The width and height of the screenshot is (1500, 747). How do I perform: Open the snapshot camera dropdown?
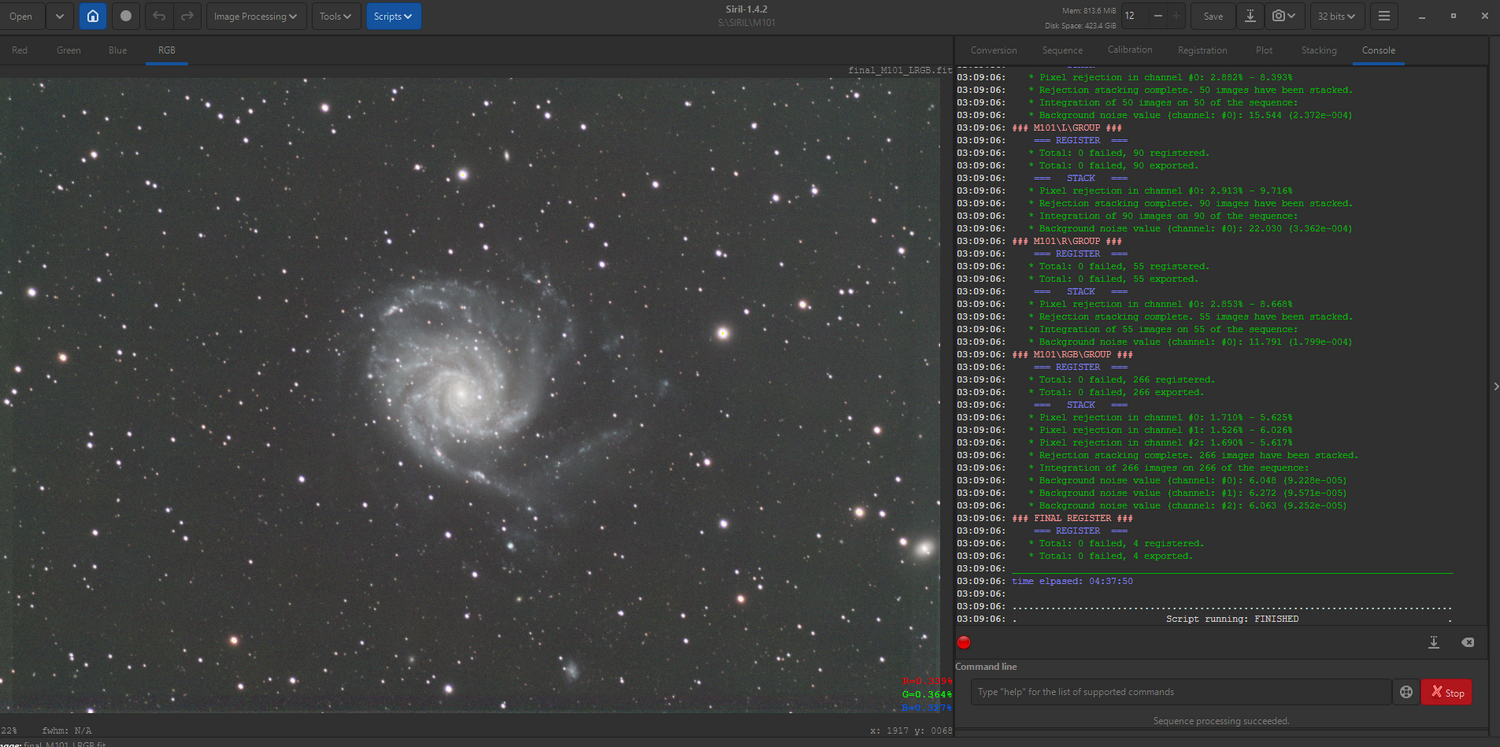(1284, 16)
